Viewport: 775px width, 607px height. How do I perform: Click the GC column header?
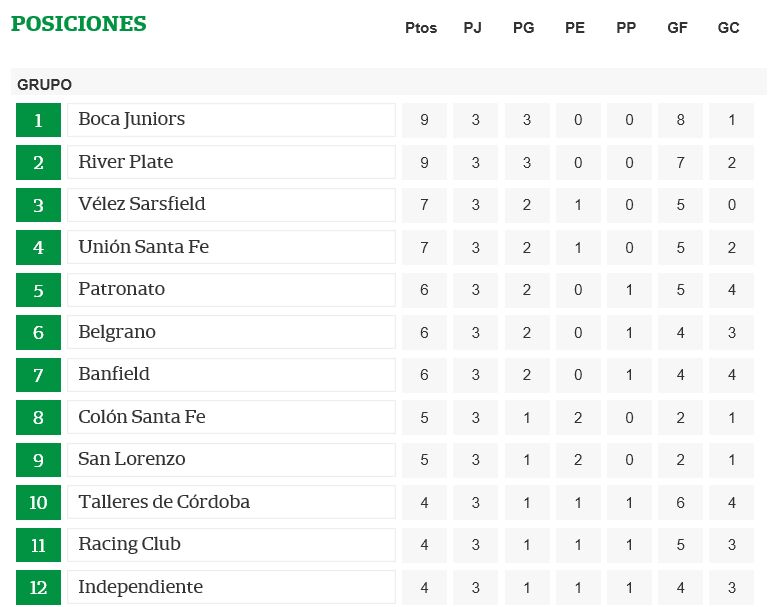tap(729, 28)
